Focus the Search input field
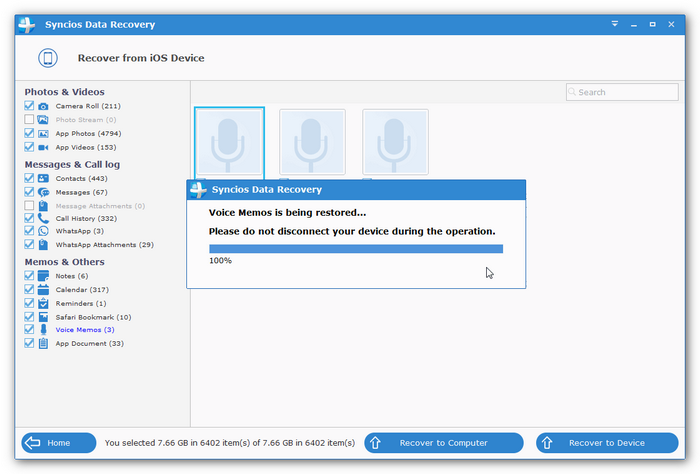The image size is (700, 474). pos(622,92)
